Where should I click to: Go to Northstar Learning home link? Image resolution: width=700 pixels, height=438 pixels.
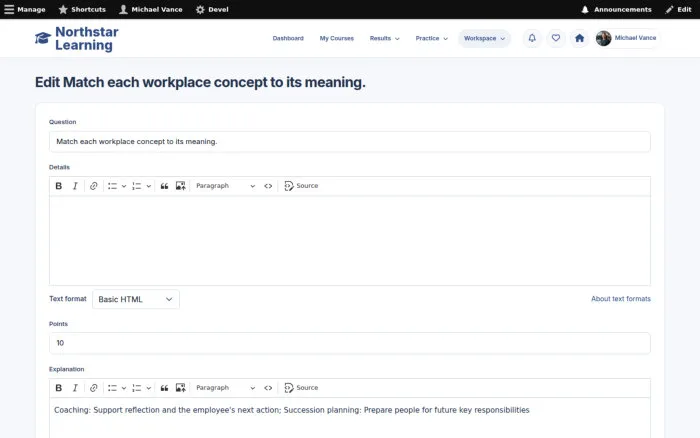point(87,38)
